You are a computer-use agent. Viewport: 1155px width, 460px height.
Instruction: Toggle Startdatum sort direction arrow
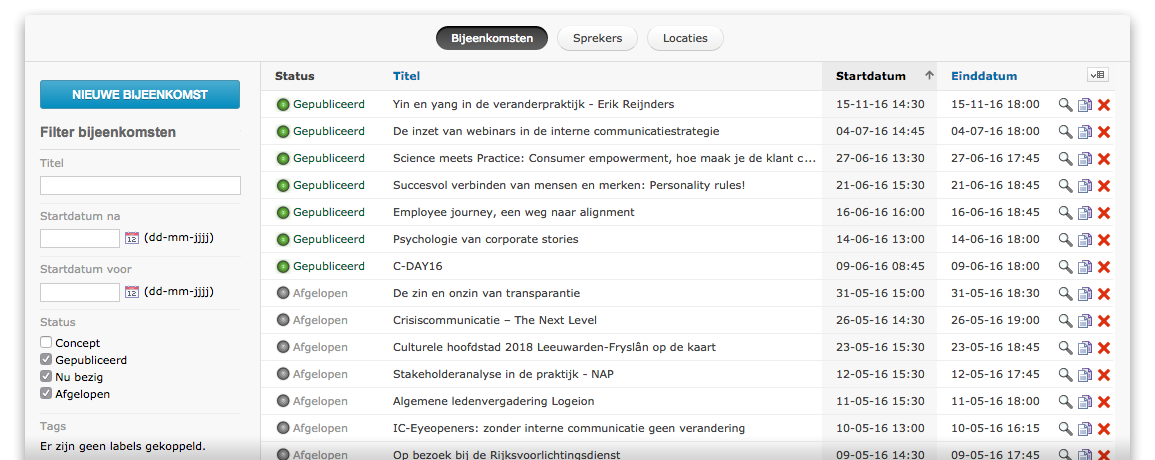[x=930, y=75]
